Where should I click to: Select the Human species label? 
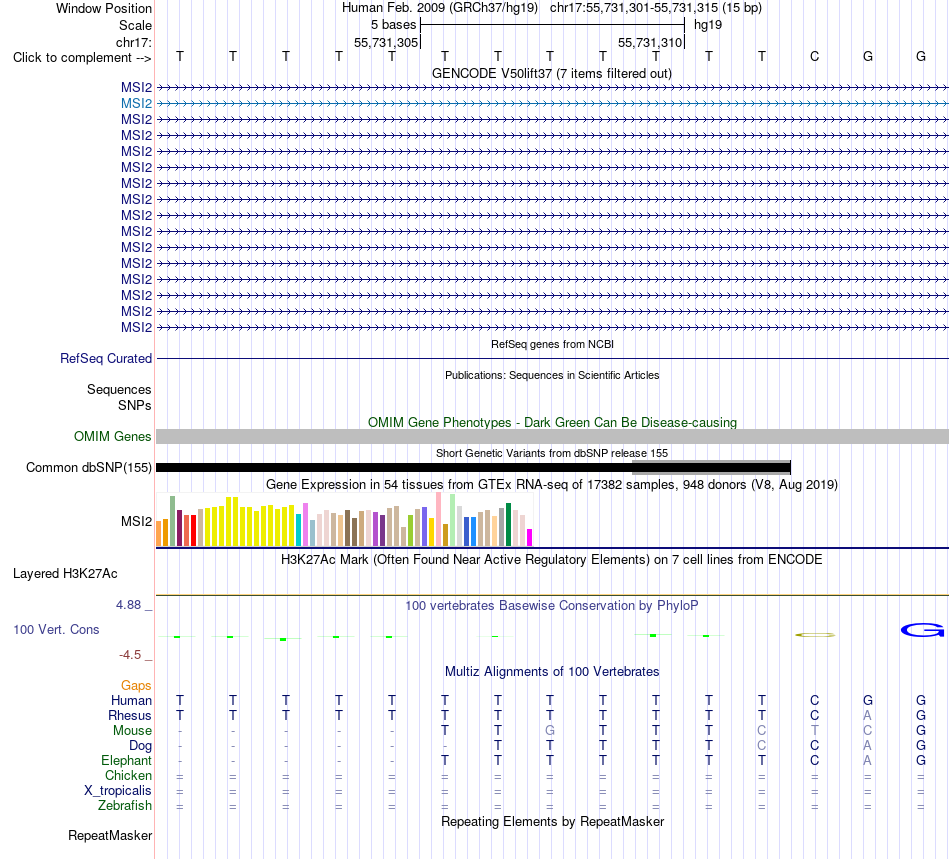pos(131,700)
